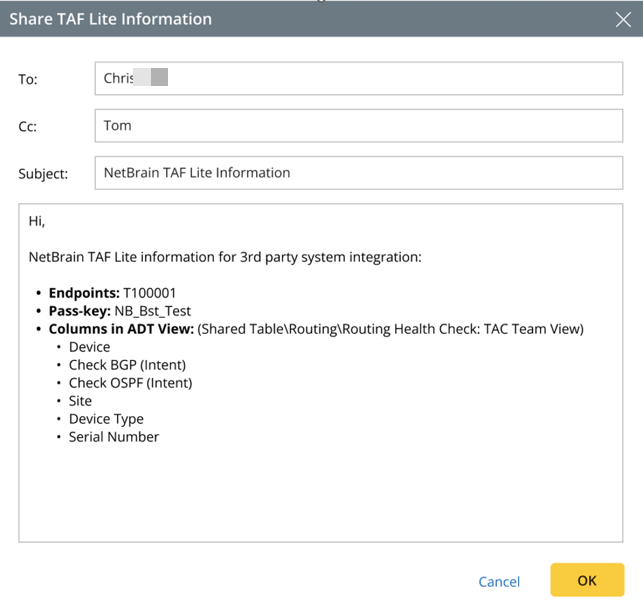The height and width of the screenshot is (609, 643).
Task: Click the To recipient field
Action: tap(358, 79)
